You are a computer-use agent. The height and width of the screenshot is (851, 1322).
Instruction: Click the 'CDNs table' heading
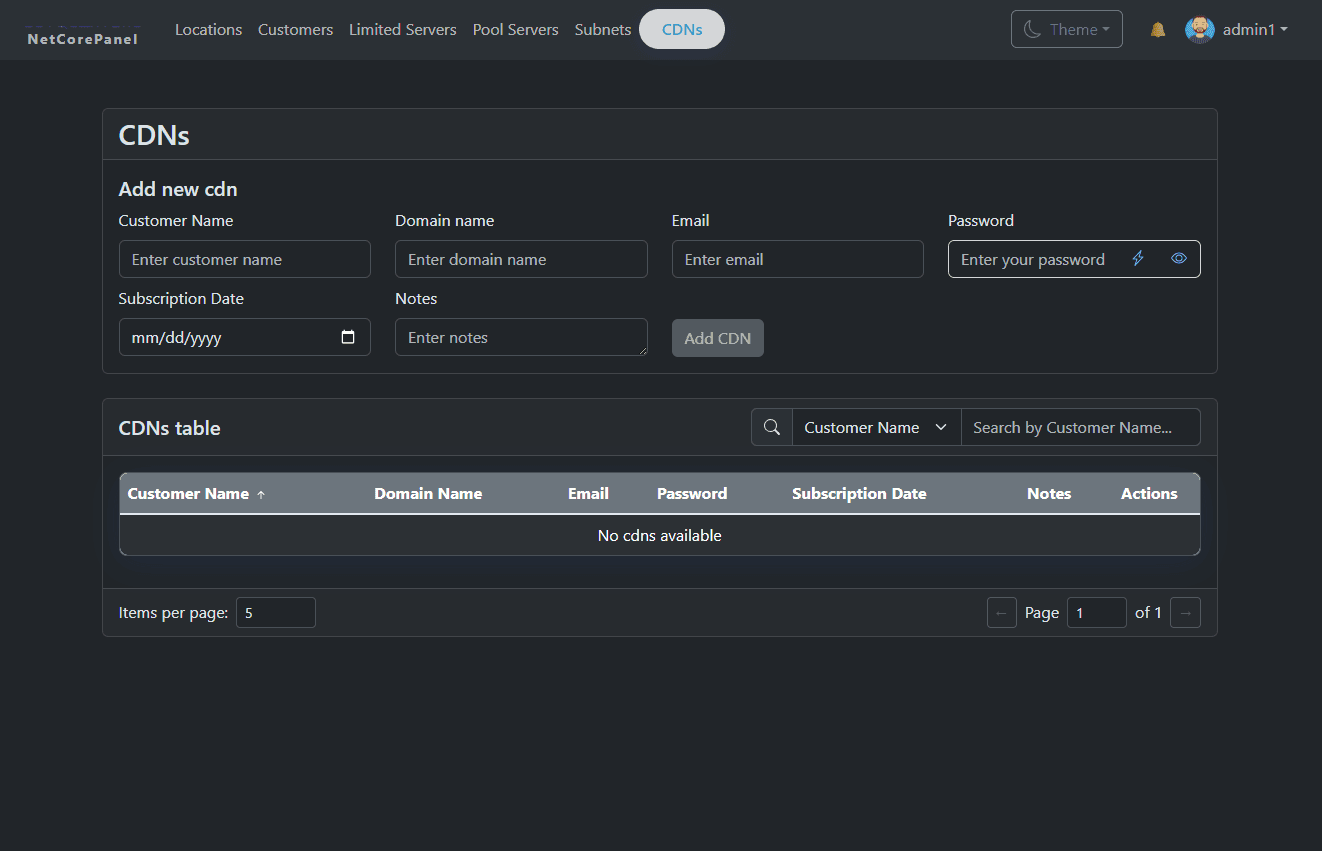[x=170, y=428]
